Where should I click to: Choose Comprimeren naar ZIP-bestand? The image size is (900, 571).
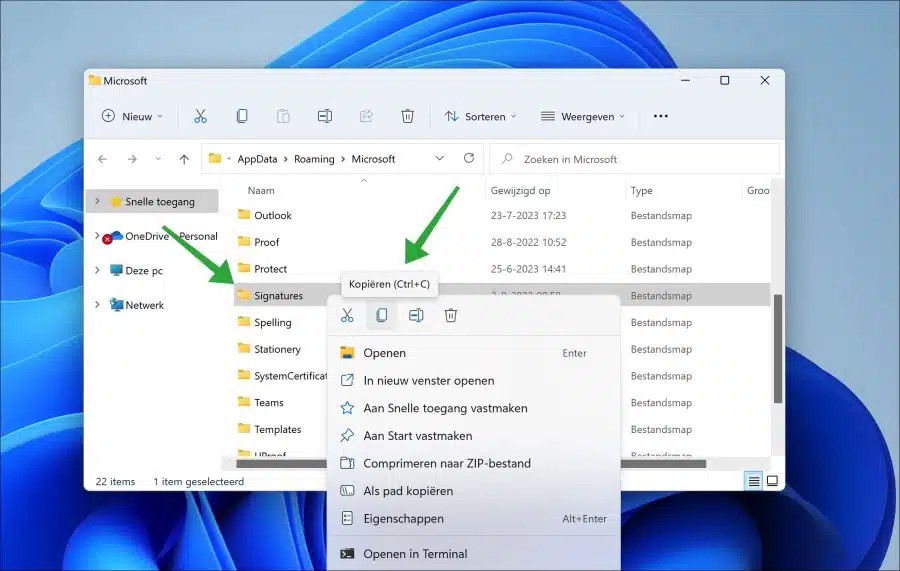pyautogui.click(x=474, y=463)
